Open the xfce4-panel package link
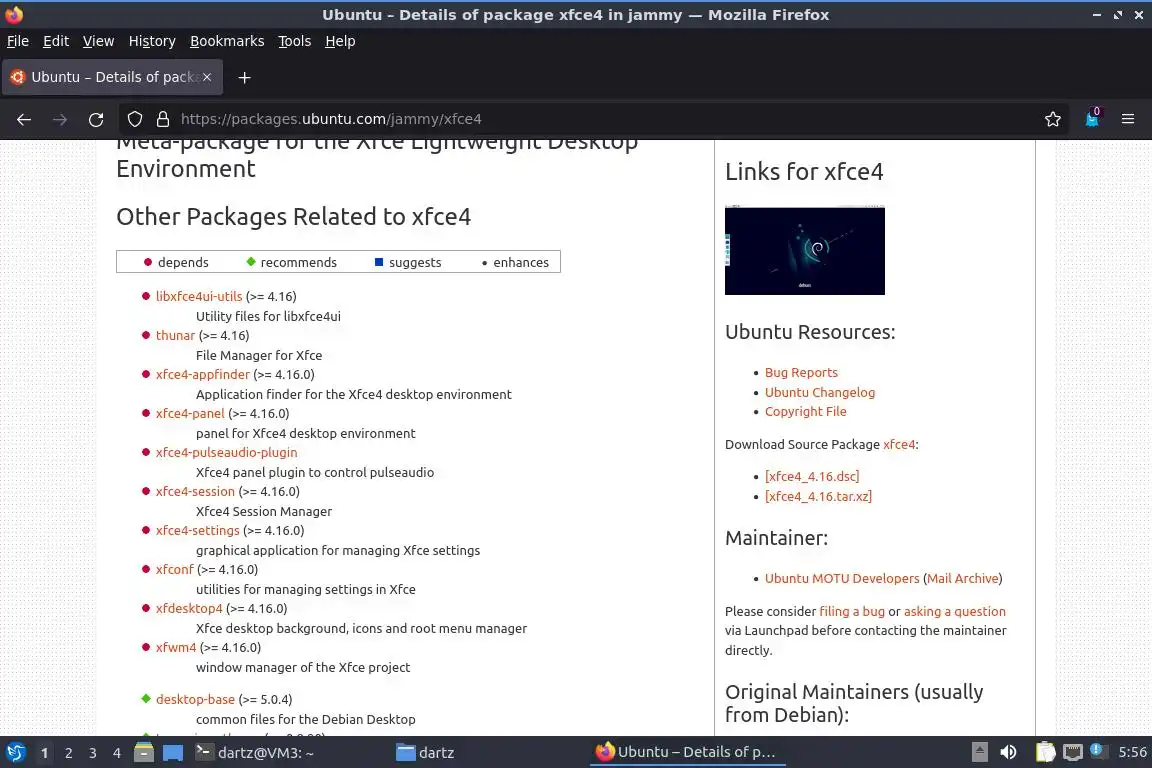Screen dimensions: 1152x768 [x=190, y=413]
